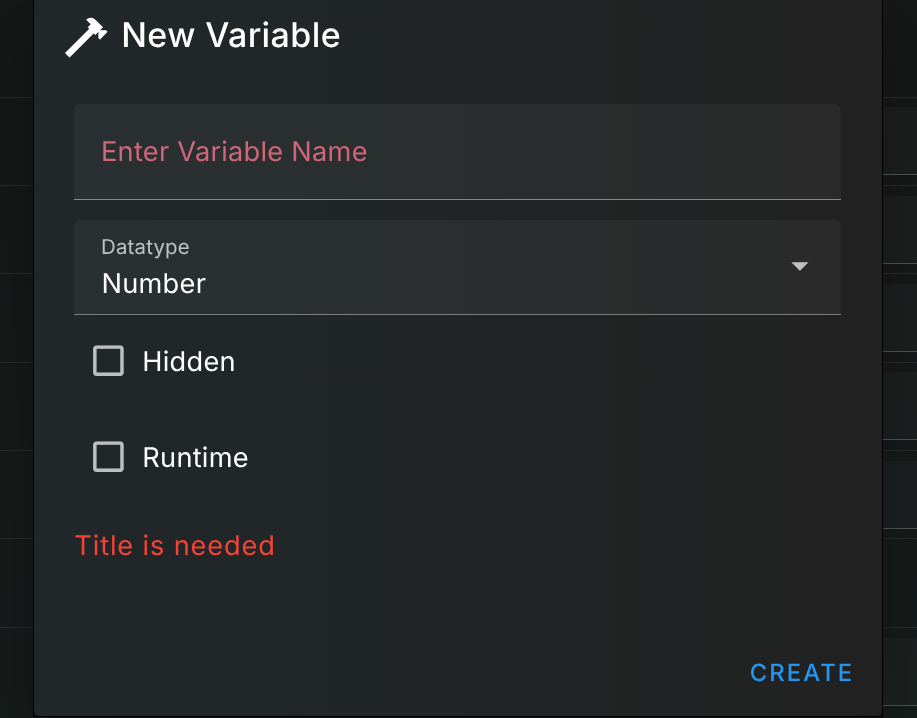Click the dropdown arrow in Datatype field

click(799, 266)
